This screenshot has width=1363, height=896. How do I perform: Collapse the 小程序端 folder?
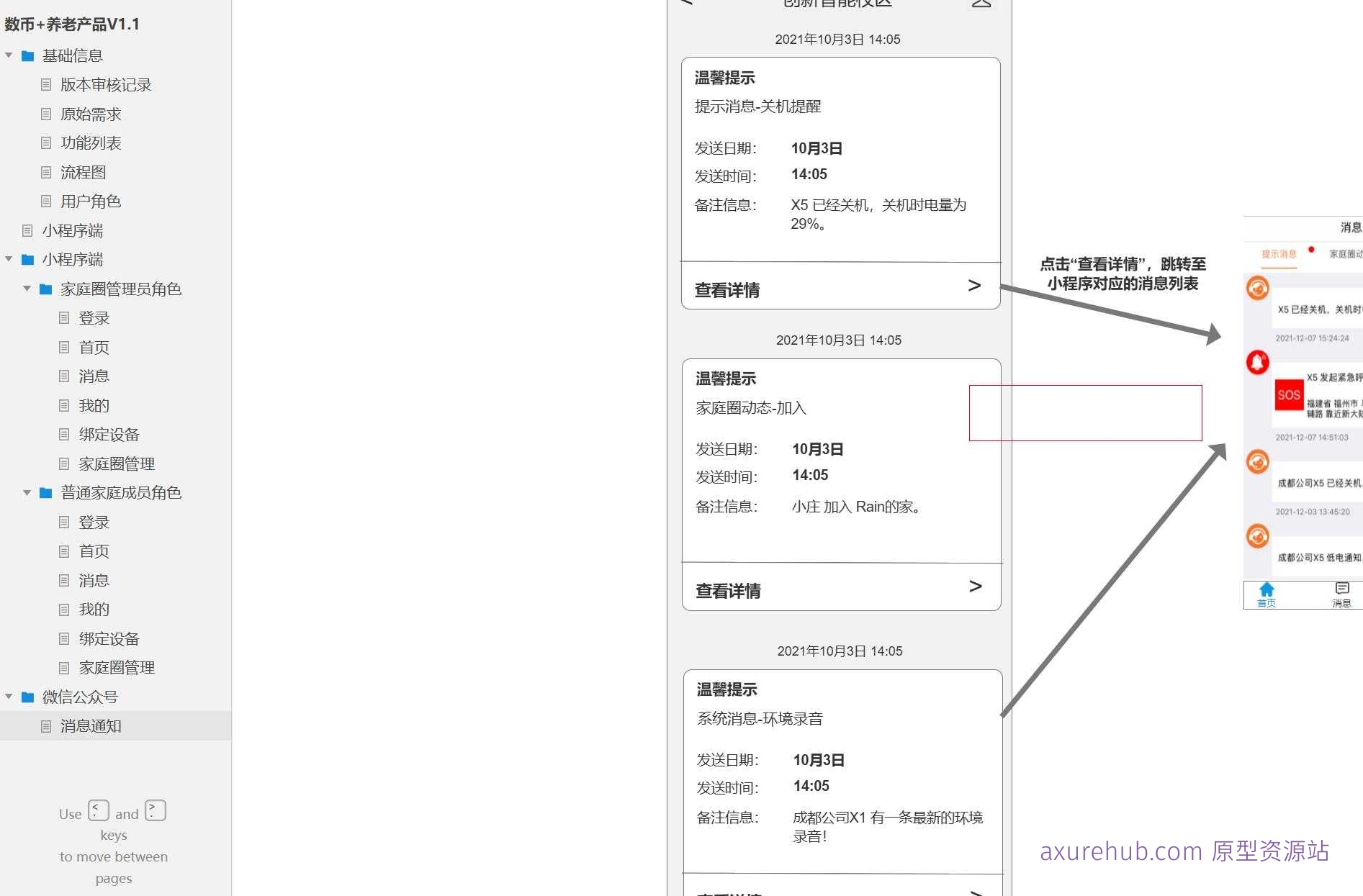pos(9,258)
